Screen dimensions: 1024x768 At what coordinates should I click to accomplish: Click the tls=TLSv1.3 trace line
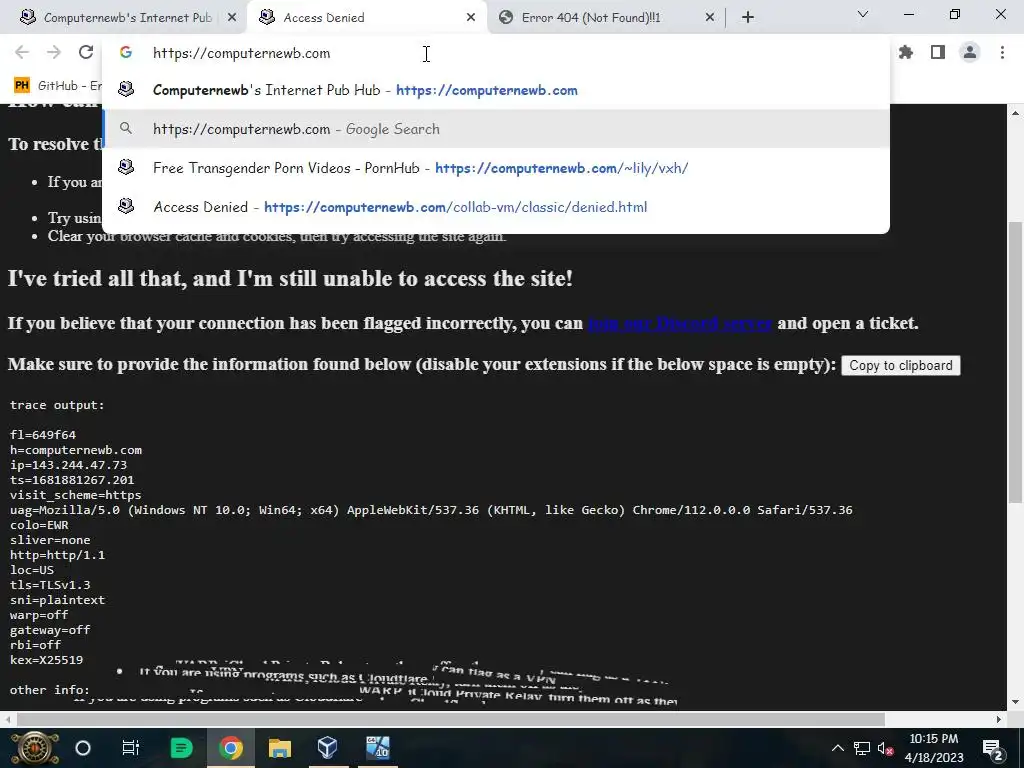tap(50, 584)
